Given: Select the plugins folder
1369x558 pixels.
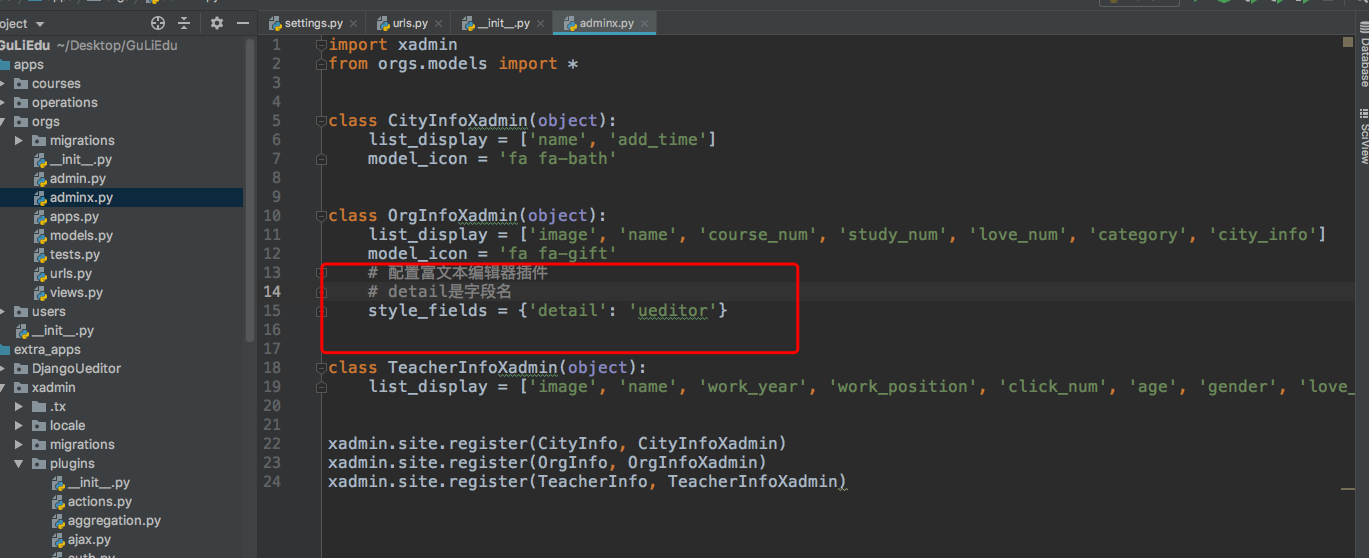Looking at the screenshot, I should (x=72, y=463).
